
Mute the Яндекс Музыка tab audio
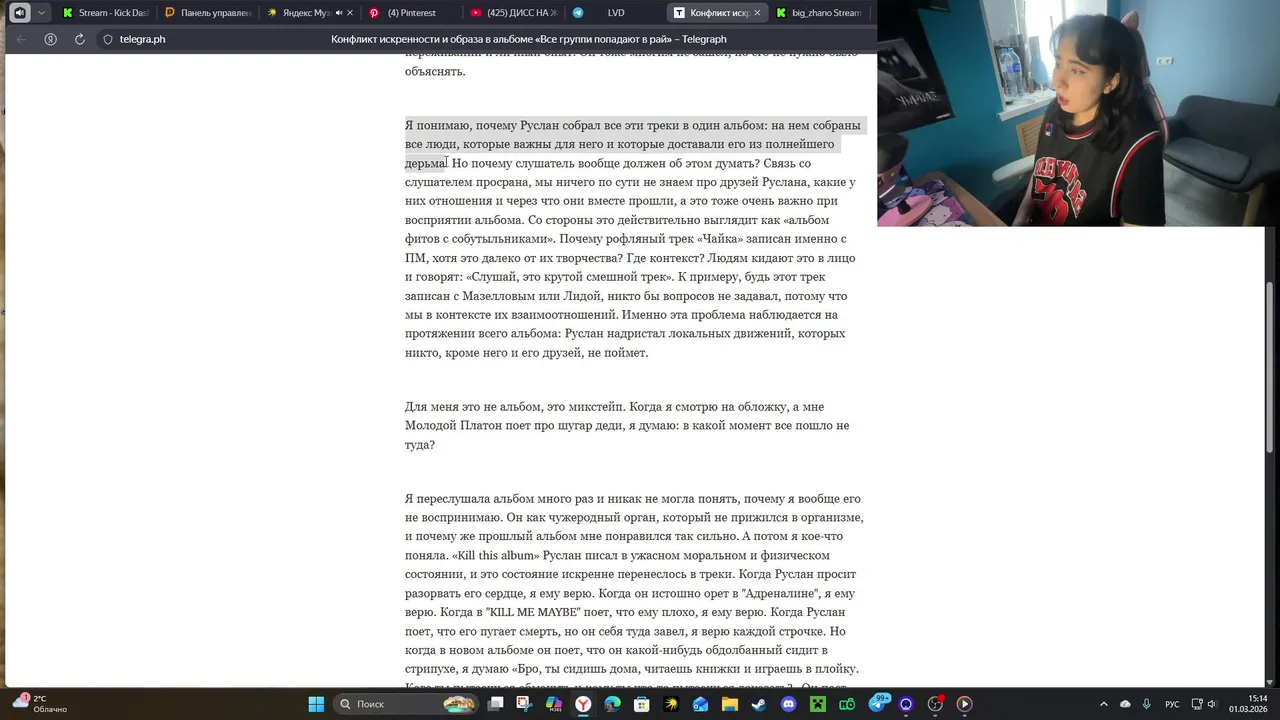click(x=339, y=13)
